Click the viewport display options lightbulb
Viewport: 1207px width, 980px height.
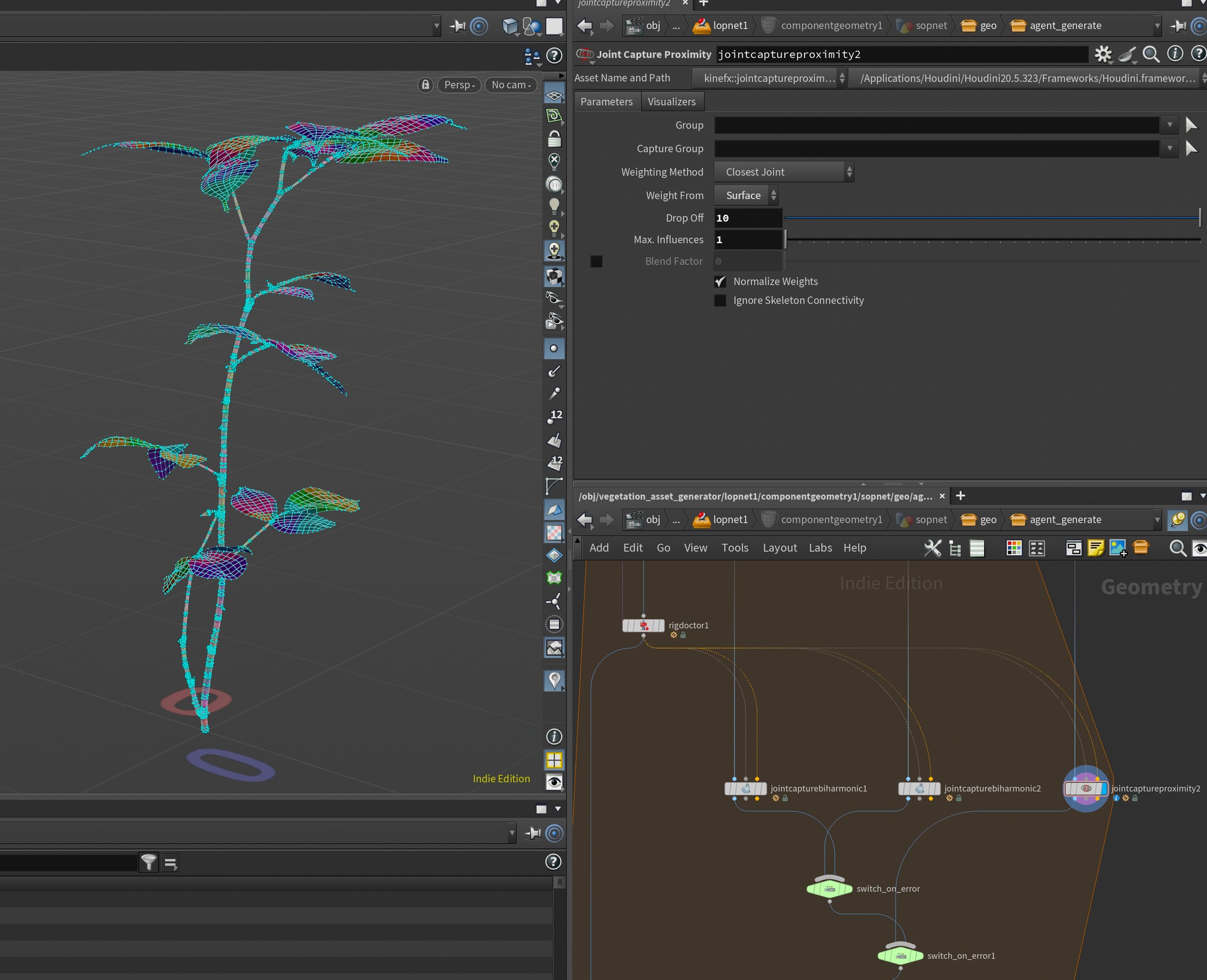pyautogui.click(x=554, y=206)
